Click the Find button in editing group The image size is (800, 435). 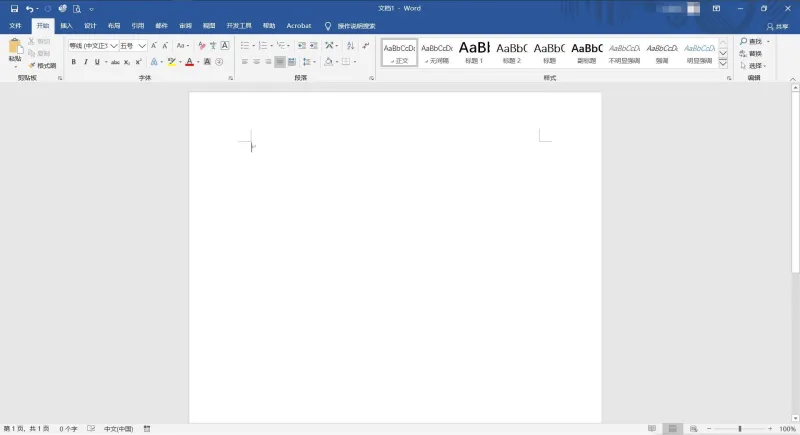tap(751, 41)
